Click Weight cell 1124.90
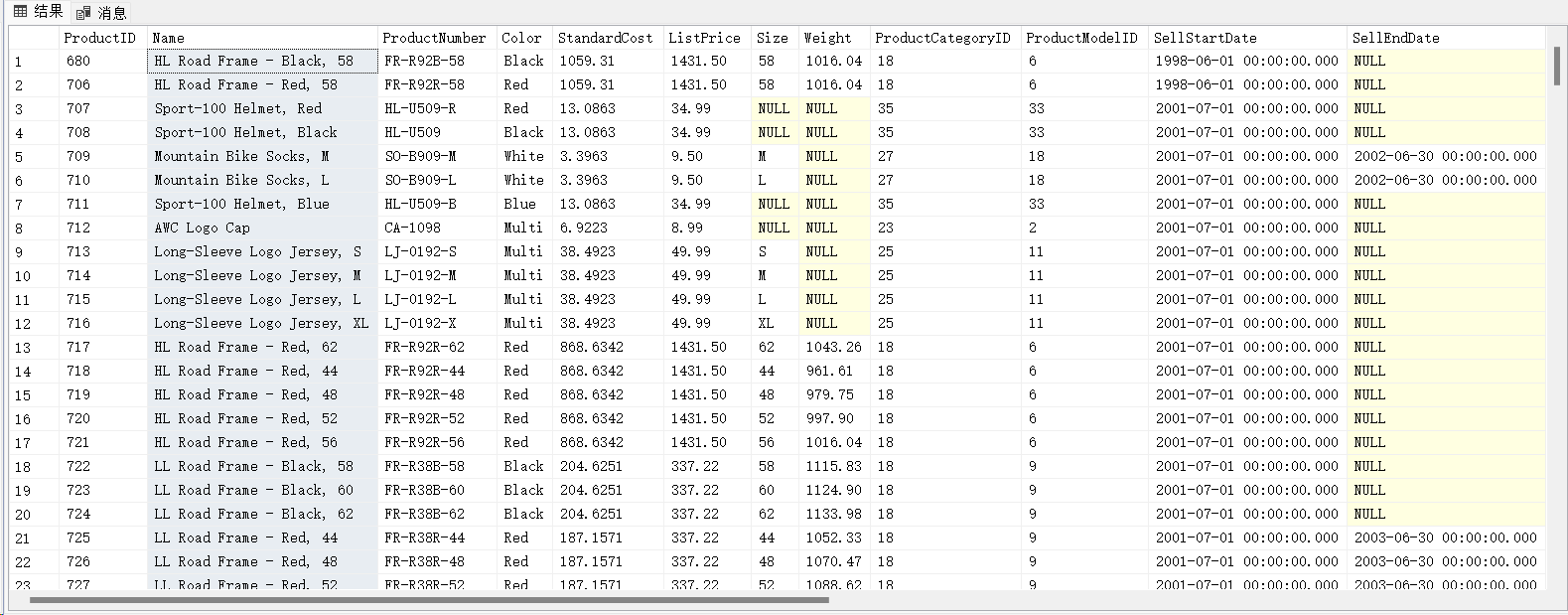 tap(834, 490)
